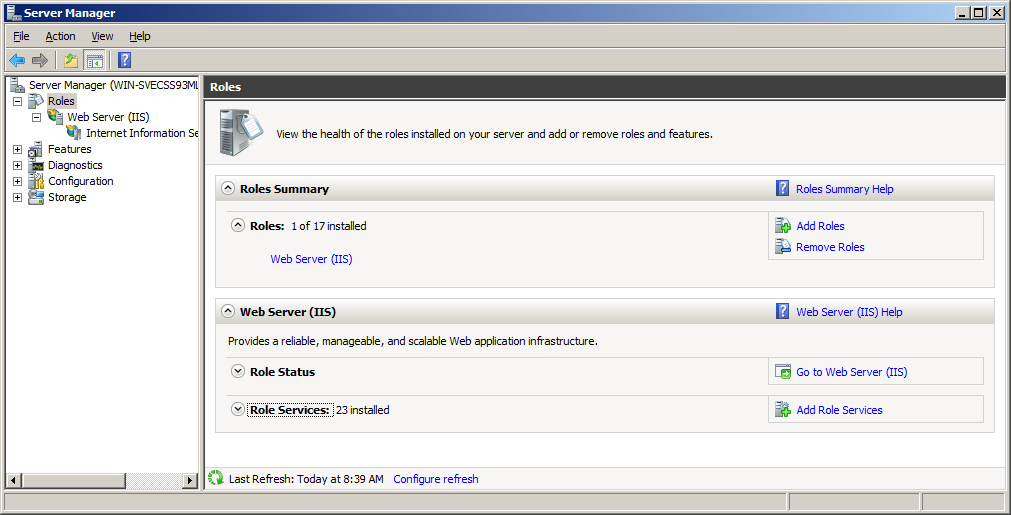Click the Diagnostics tree node icon
Image resolution: width=1011 pixels, height=515 pixels.
[37, 165]
